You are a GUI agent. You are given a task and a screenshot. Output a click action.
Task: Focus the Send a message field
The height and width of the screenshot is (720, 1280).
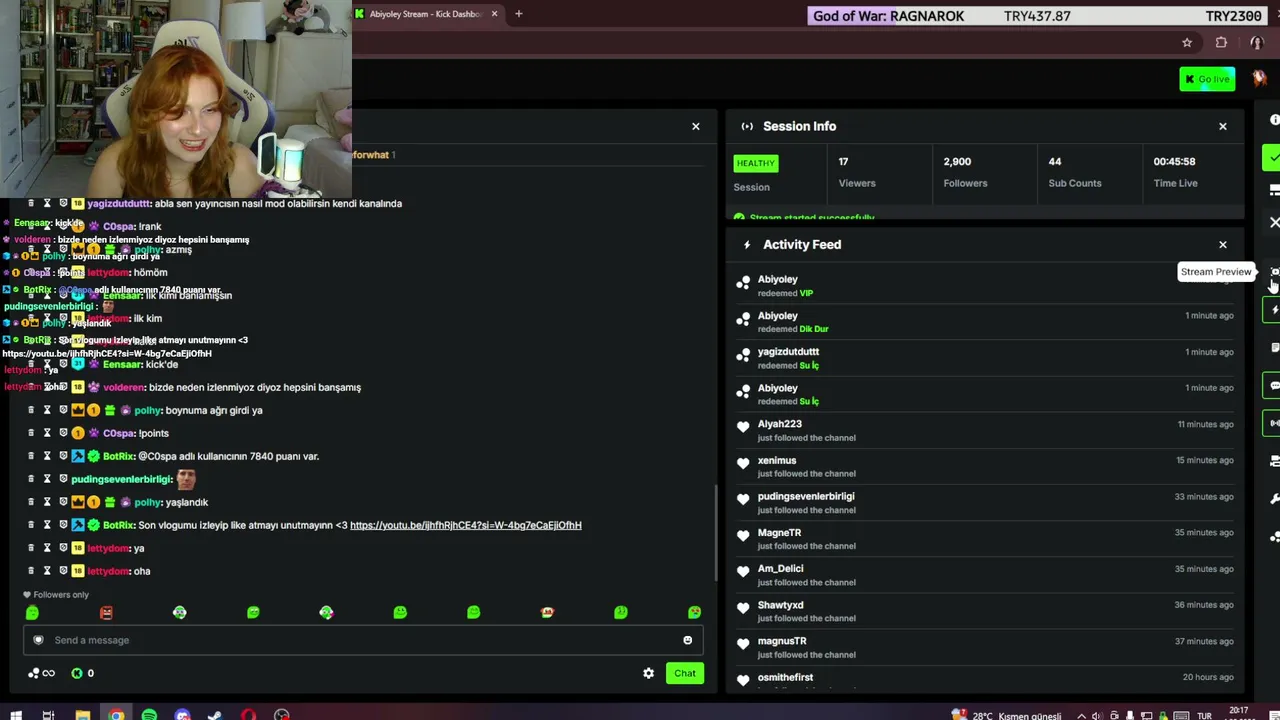(363, 640)
